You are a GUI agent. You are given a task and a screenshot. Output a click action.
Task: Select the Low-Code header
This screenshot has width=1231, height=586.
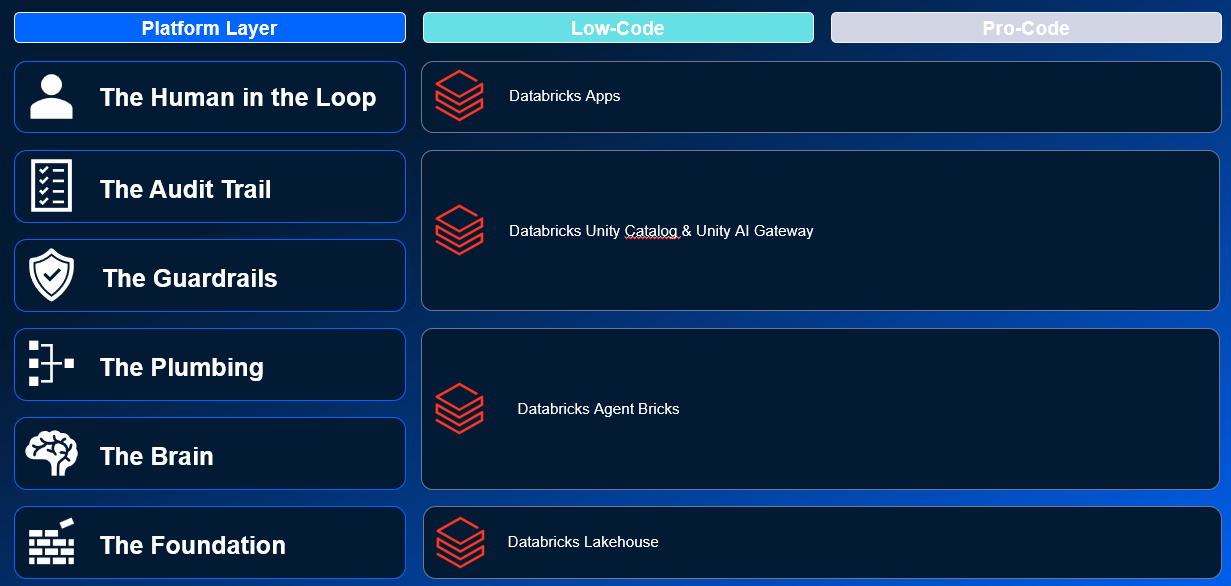(618, 28)
